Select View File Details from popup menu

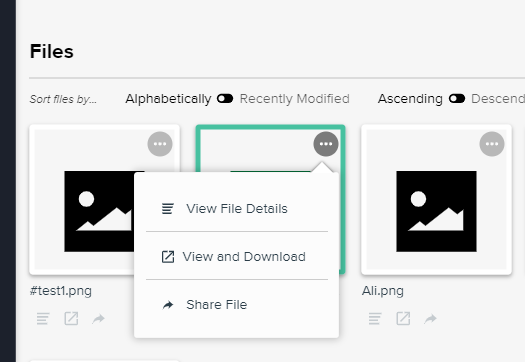click(x=237, y=209)
